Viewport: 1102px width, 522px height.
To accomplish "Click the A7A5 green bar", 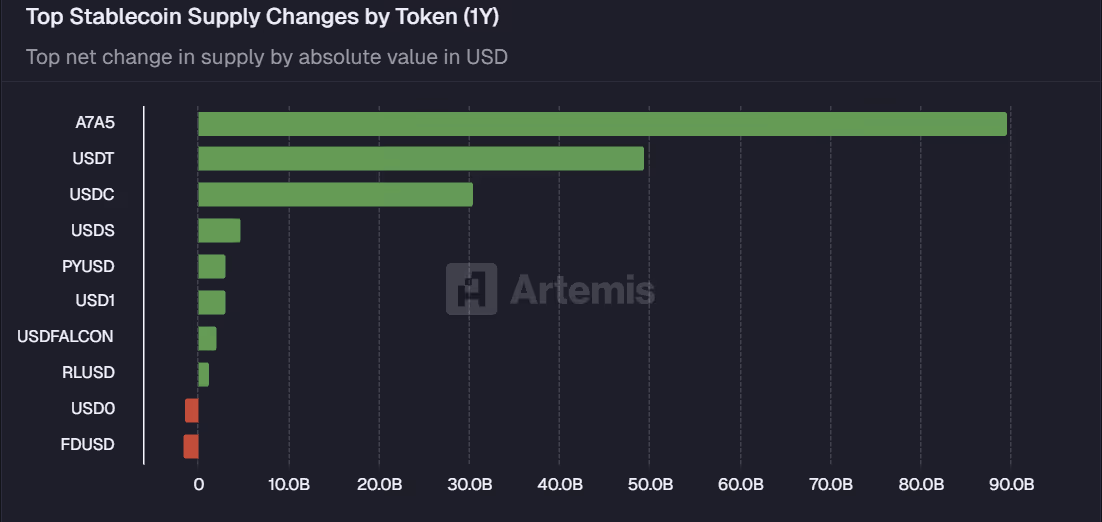I will pos(602,124).
